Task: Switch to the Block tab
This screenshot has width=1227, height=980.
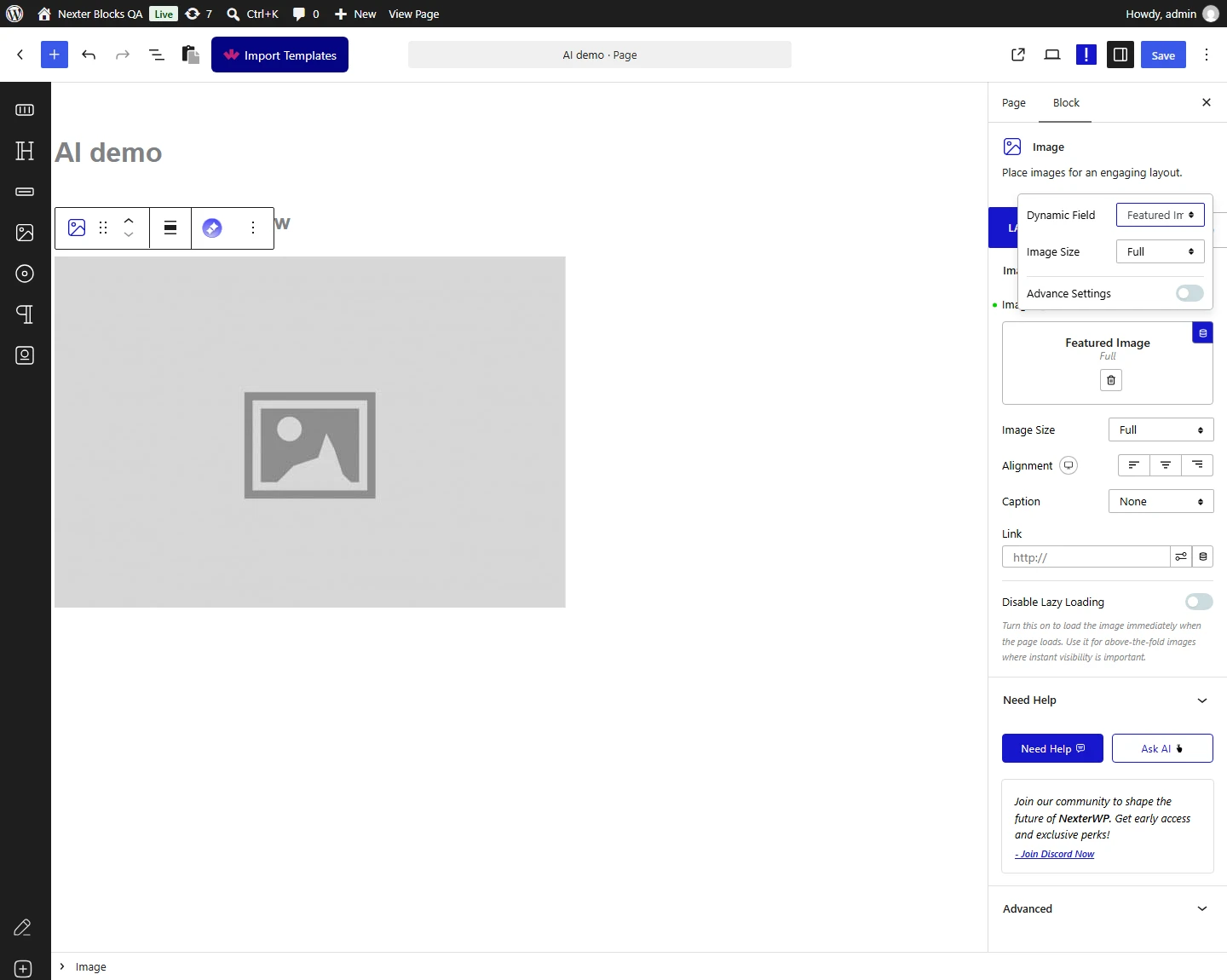Action: click(x=1066, y=103)
